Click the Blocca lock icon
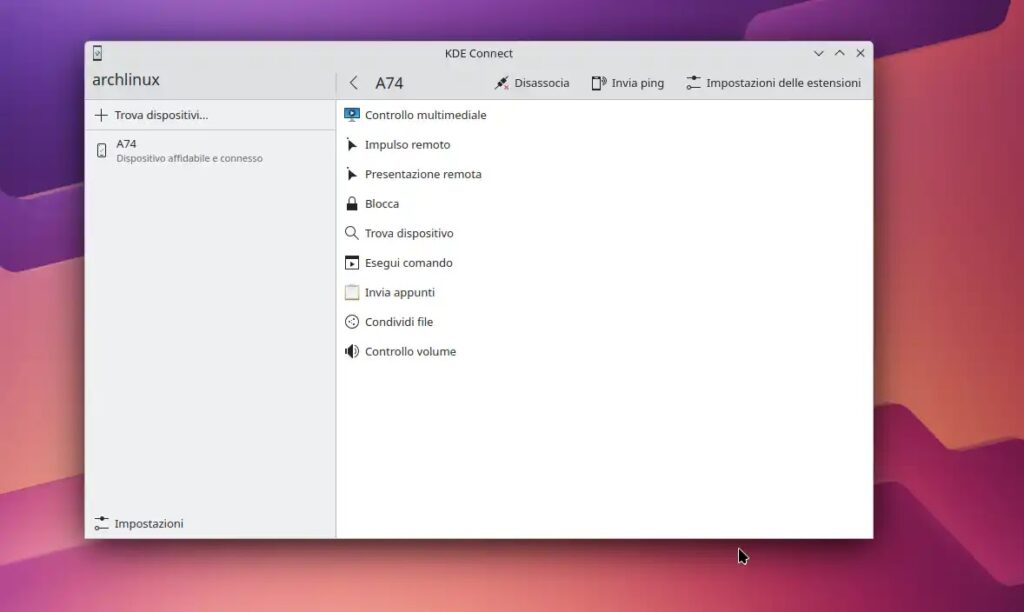The width and height of the screenshot is (1024, 612). coord(351,203)
